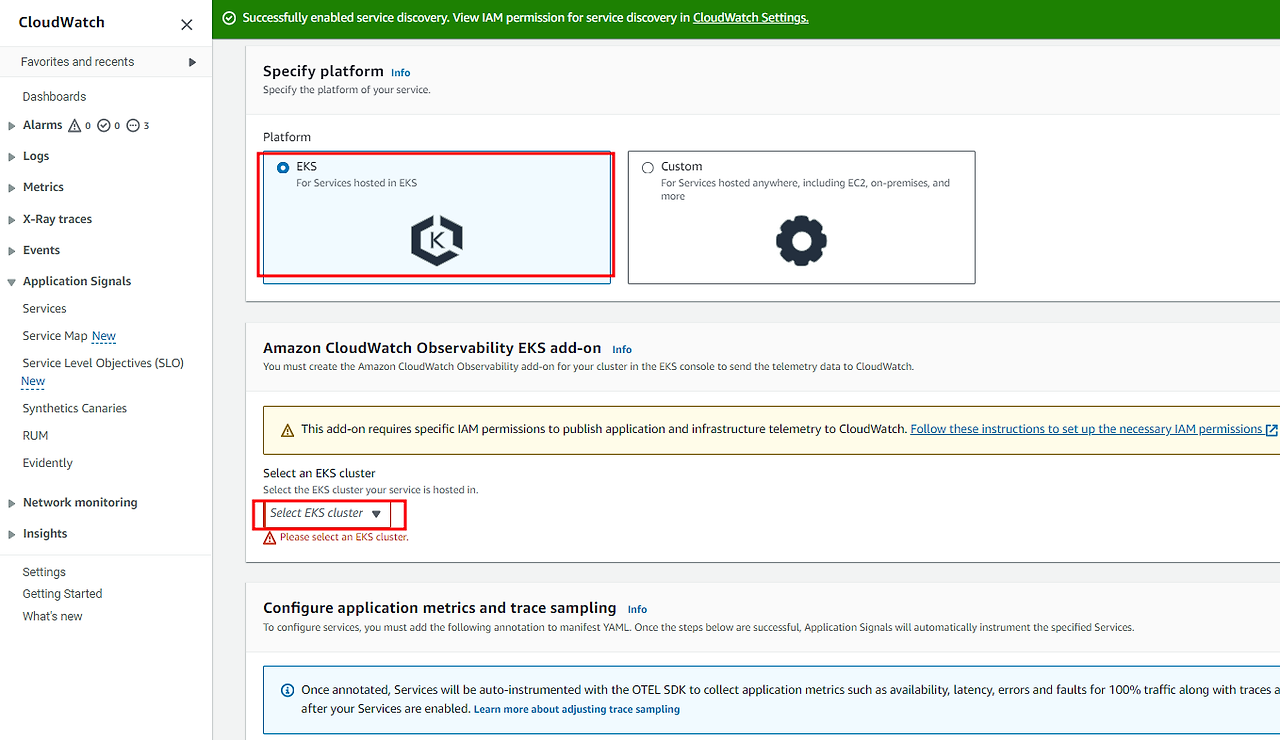Click the Kubernetes EKS logo icon
Screen dimensions: 1280x740
point(437,241)
